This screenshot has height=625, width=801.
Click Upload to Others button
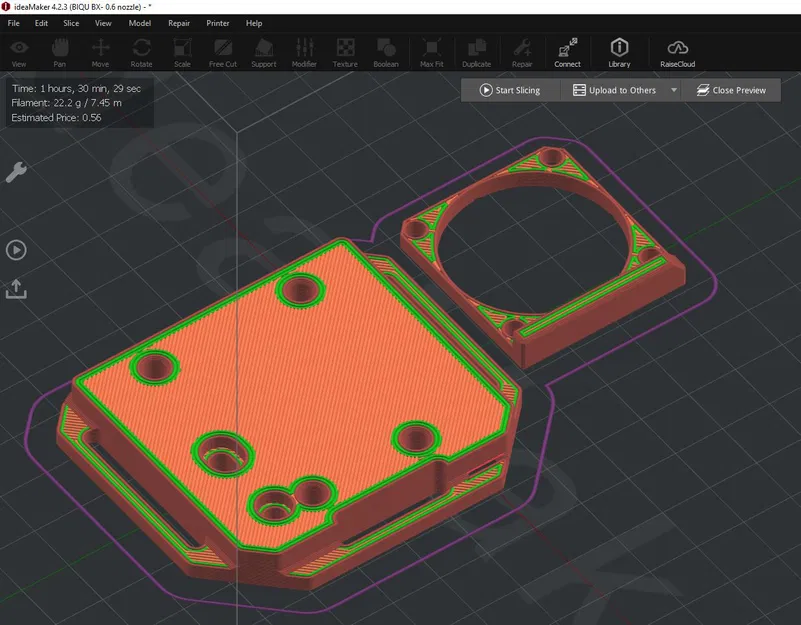click(615, 90)
